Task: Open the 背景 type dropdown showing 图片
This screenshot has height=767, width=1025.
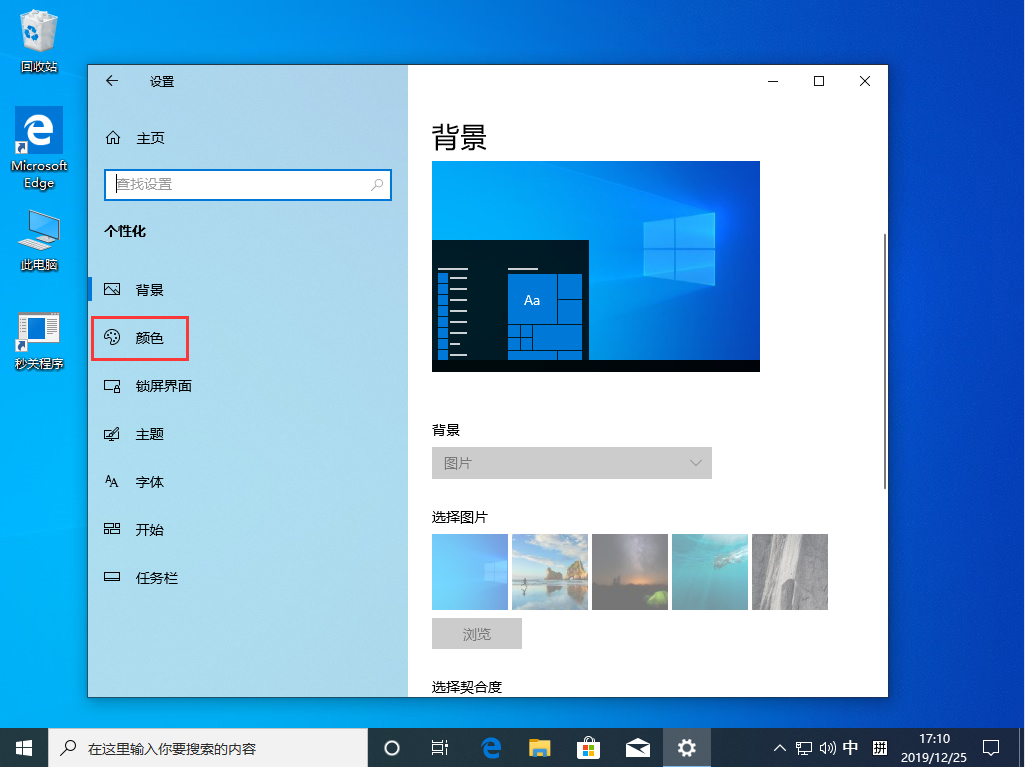Action: (571, 462)
